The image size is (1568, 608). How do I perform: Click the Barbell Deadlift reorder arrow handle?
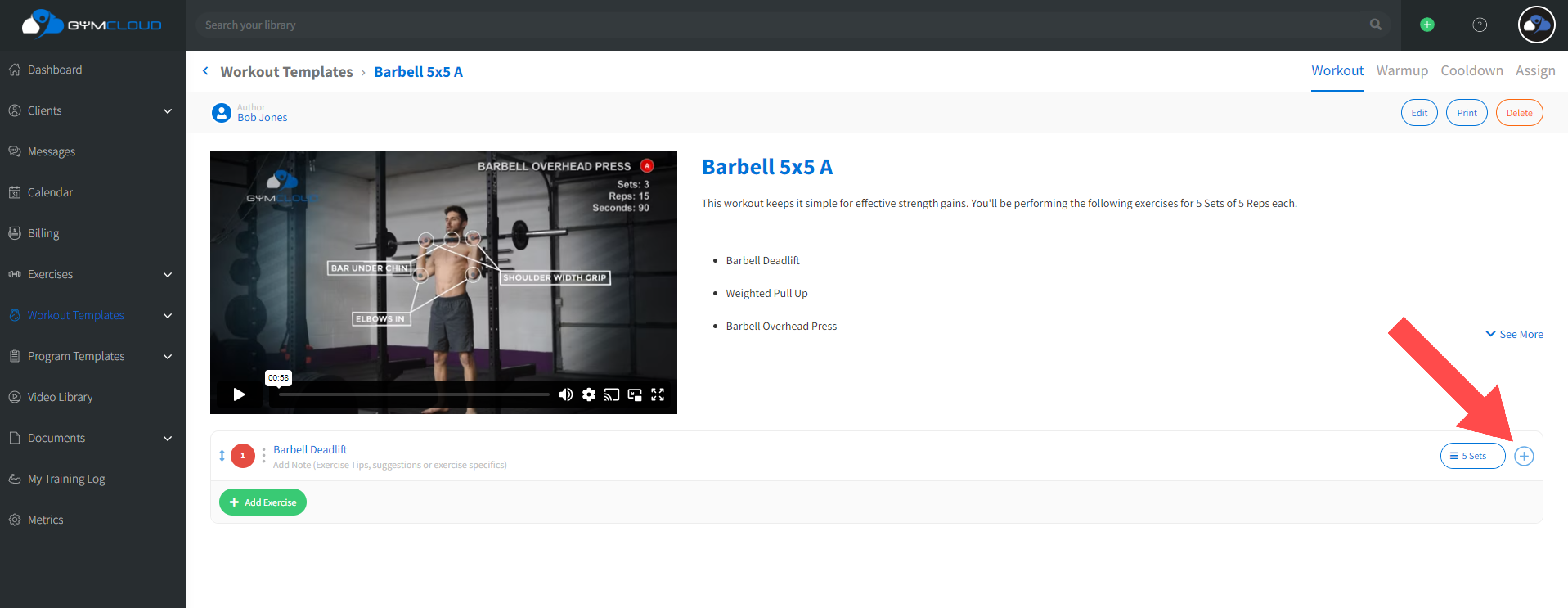point(222,456)
